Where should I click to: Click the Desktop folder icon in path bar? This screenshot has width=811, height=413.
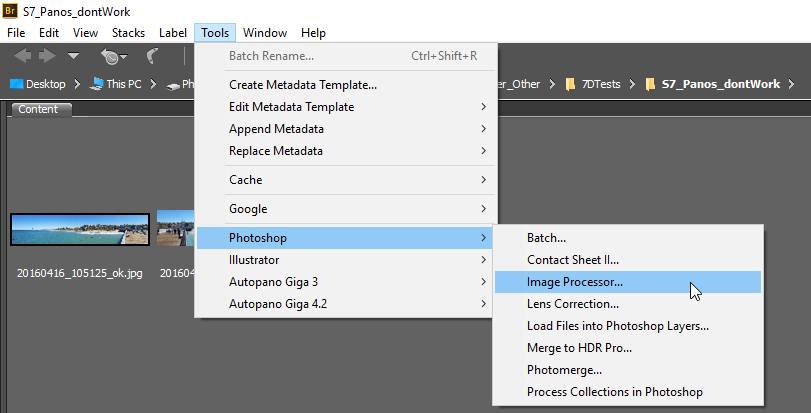(17, 84)
